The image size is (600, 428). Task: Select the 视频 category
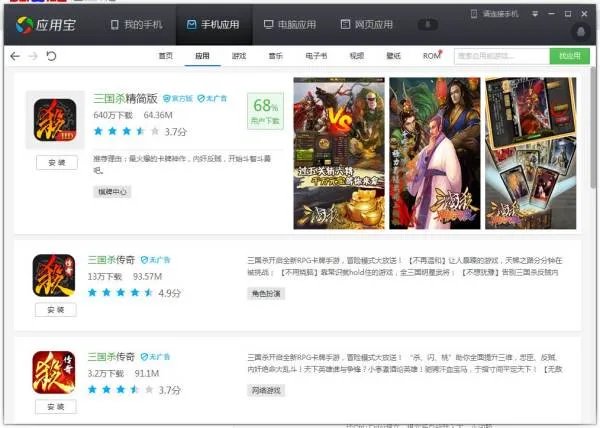click(x=357, y=56)
